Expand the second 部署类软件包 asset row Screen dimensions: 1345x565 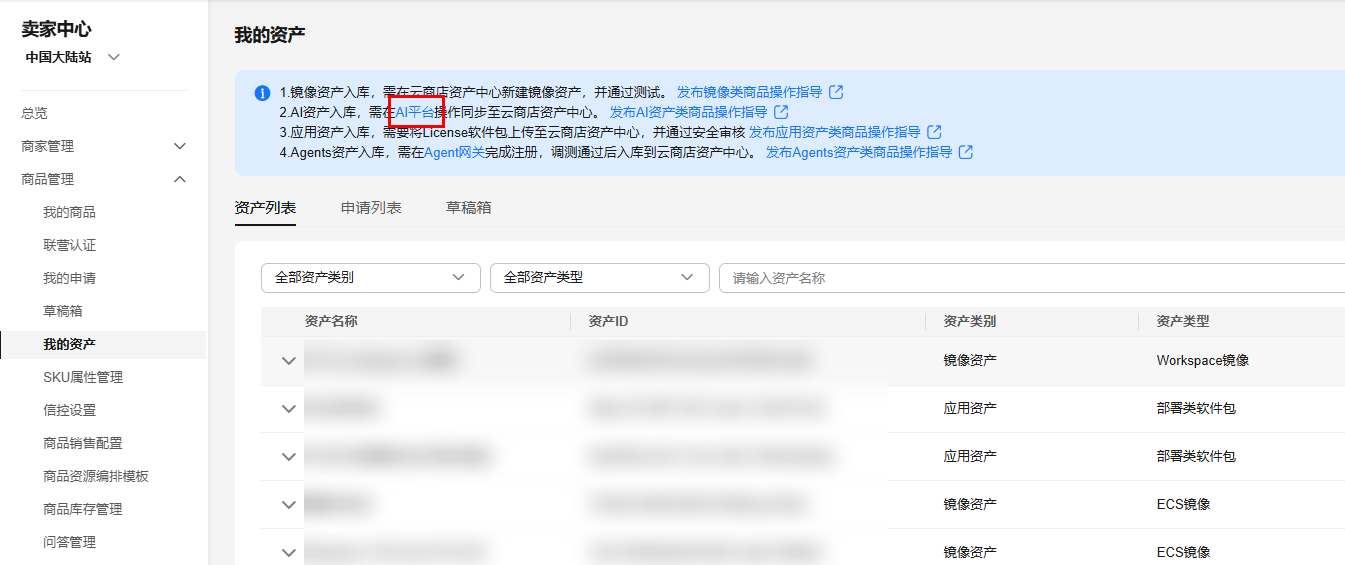(289, 457)
